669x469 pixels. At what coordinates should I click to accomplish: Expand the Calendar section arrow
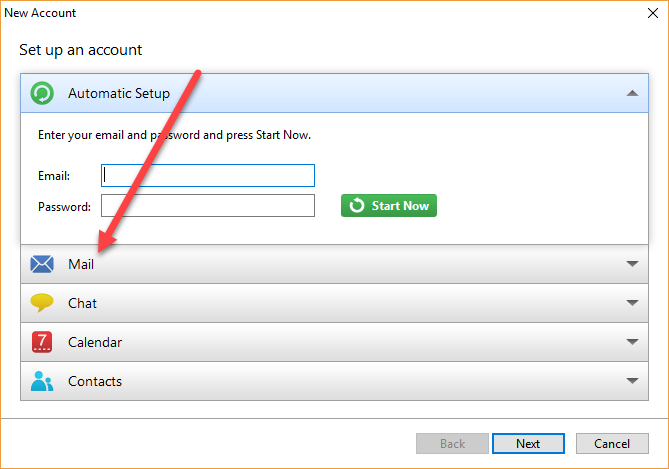pos(632,341)
